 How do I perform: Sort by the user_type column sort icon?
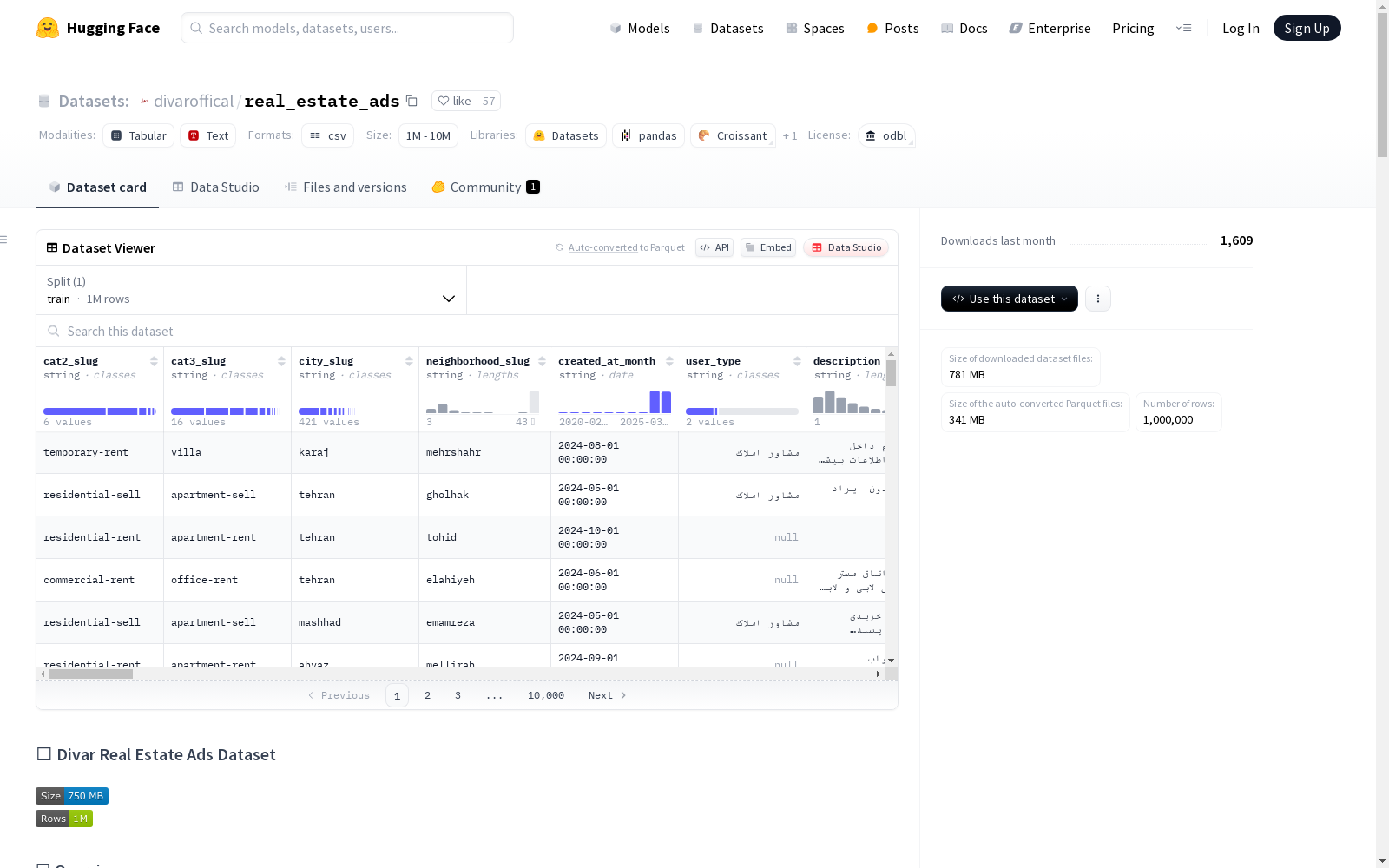[x=797, y=361]
